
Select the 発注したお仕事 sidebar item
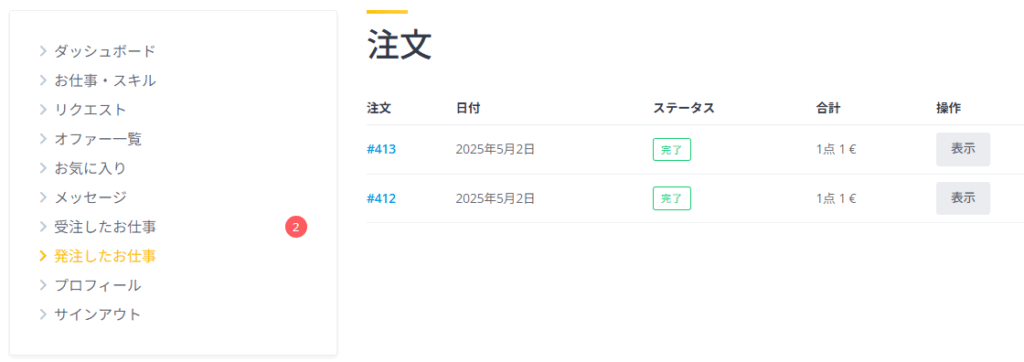click(105, 256)
